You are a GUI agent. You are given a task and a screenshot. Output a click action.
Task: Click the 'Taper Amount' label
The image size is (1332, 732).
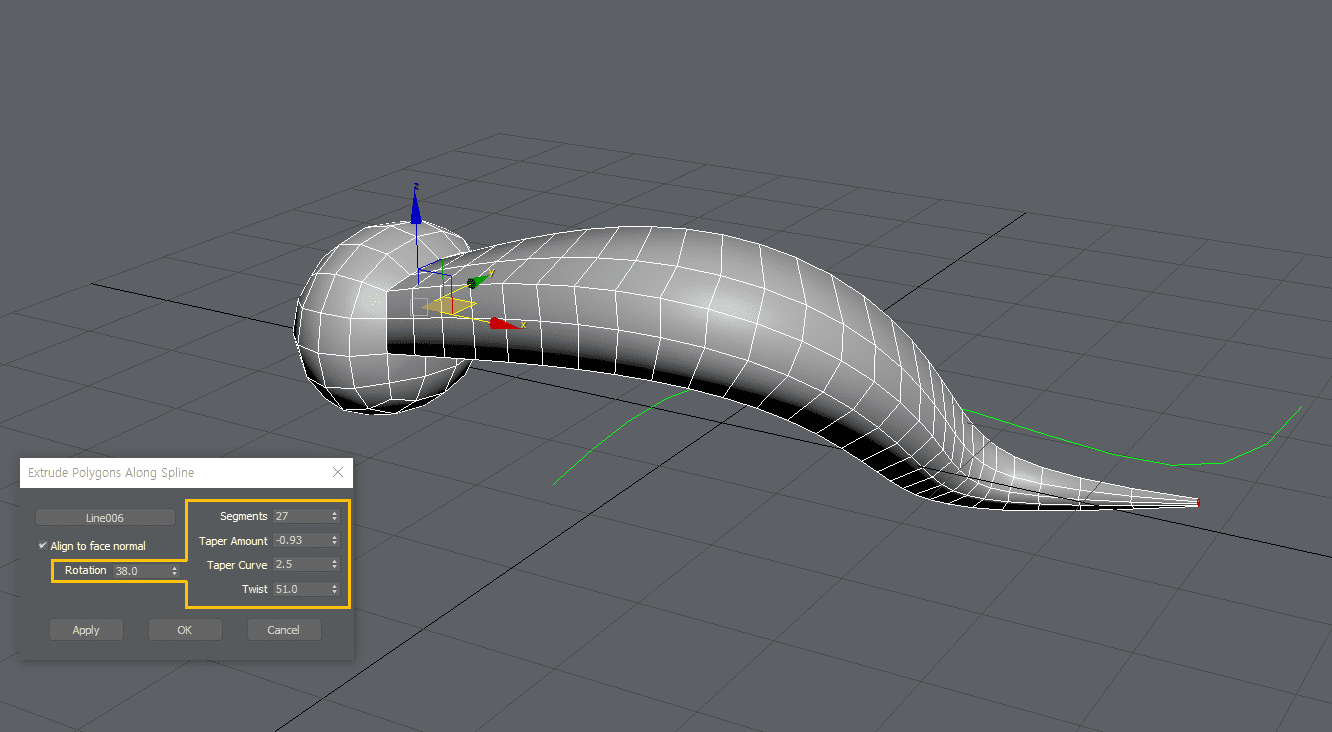(234, 541)
